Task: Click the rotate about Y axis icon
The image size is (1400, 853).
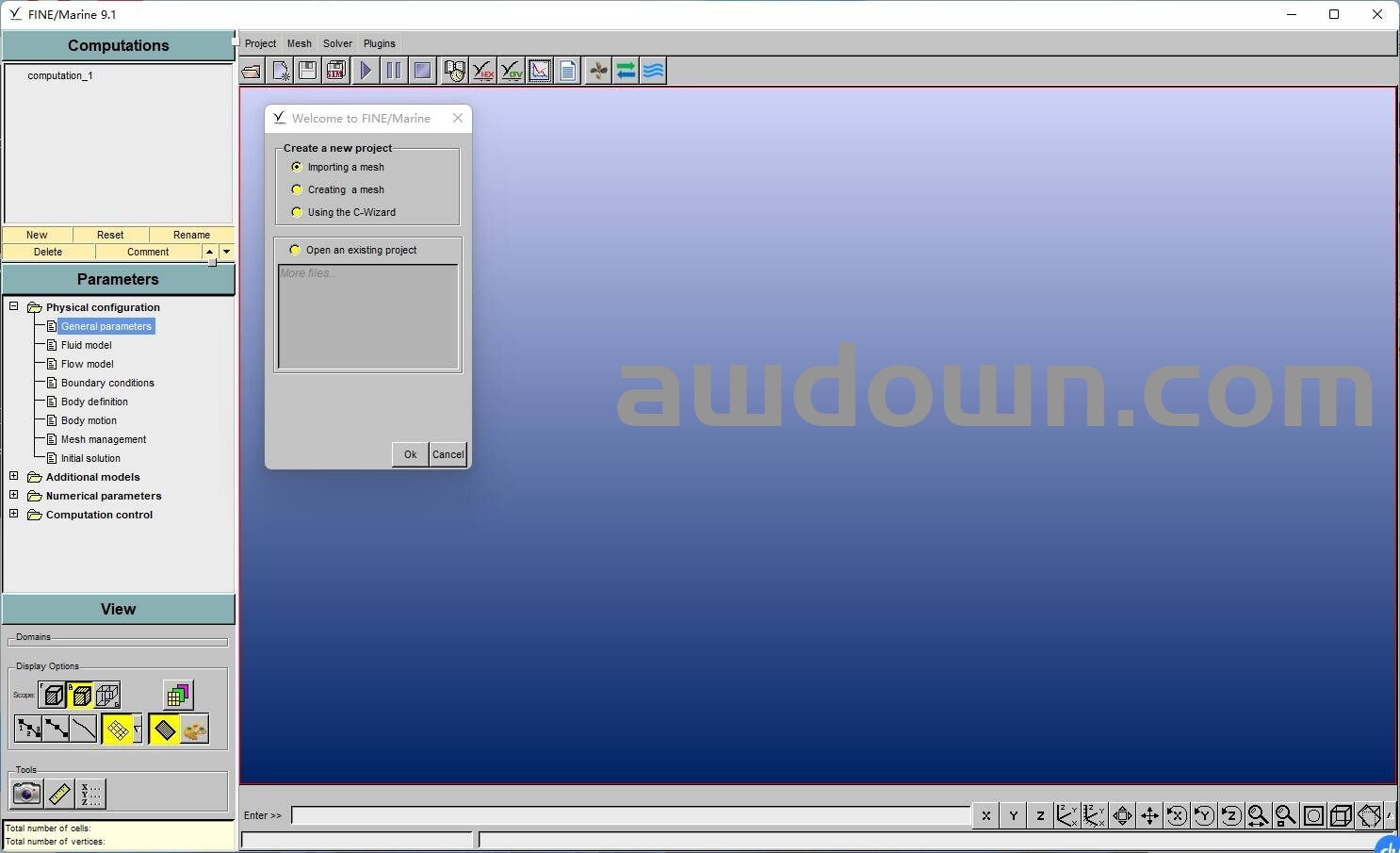Action: click(1204, 815)
